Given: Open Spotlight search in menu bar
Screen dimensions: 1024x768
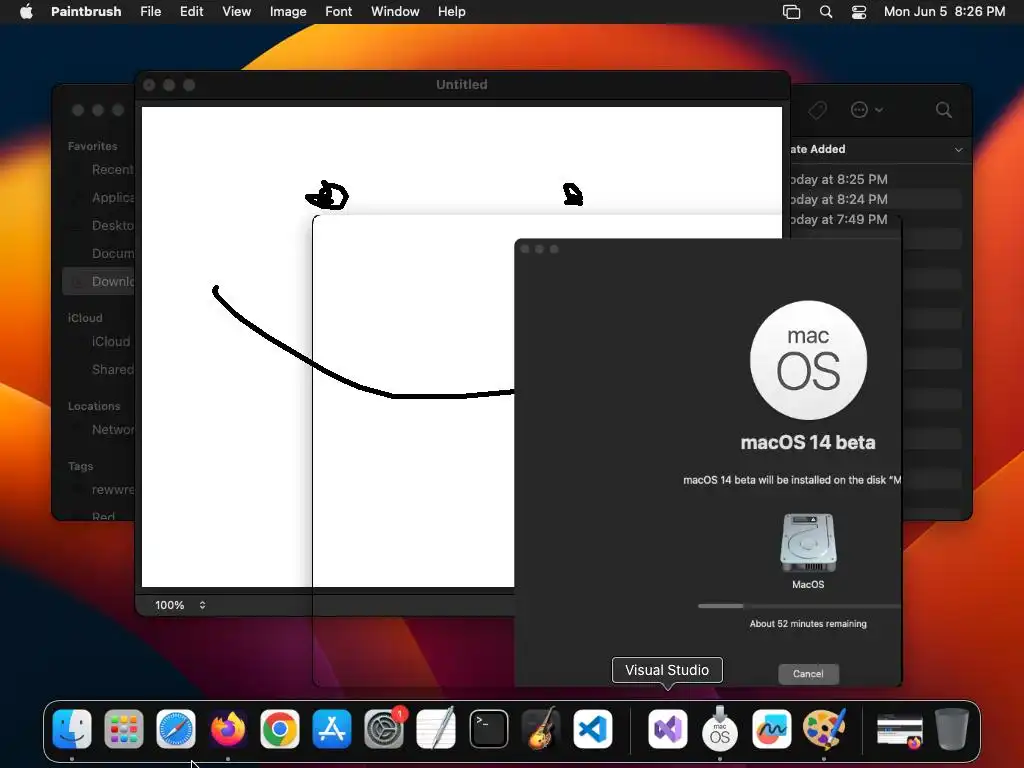Looking at the screenshot, I should point(826,12).
